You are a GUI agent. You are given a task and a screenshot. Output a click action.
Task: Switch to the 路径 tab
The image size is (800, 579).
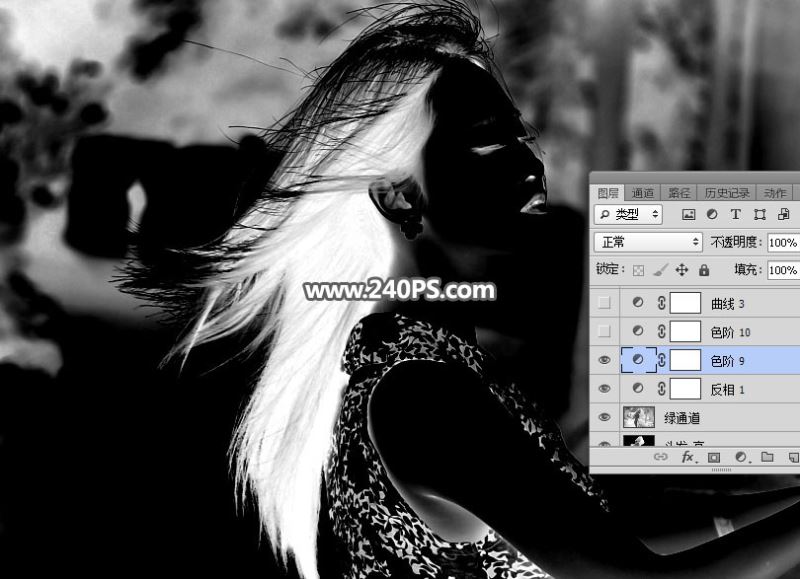(x=679, y=193)
